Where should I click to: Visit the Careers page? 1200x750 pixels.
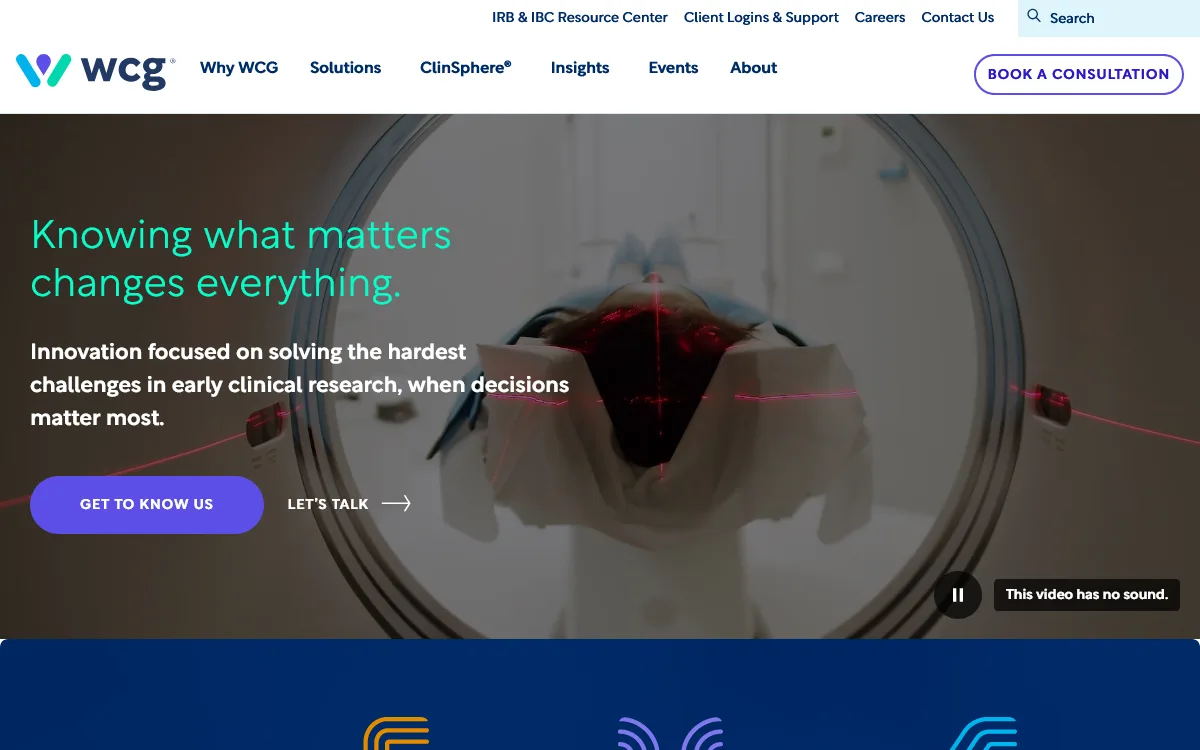(x=880, y=17)
